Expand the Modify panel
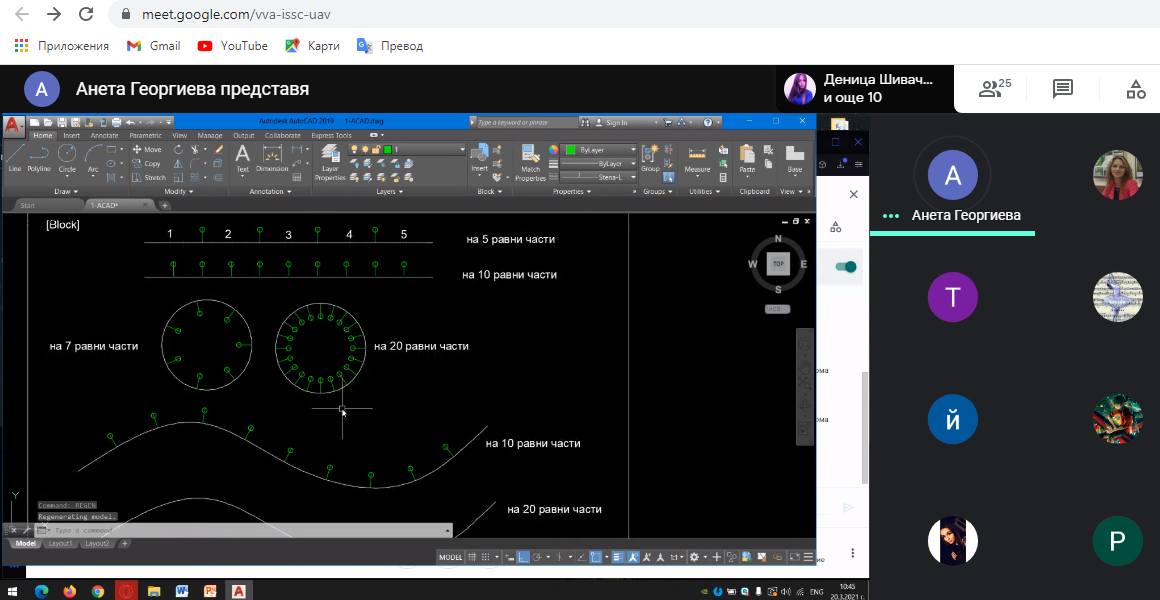1160x600 pixels. (x=178, y=192)
